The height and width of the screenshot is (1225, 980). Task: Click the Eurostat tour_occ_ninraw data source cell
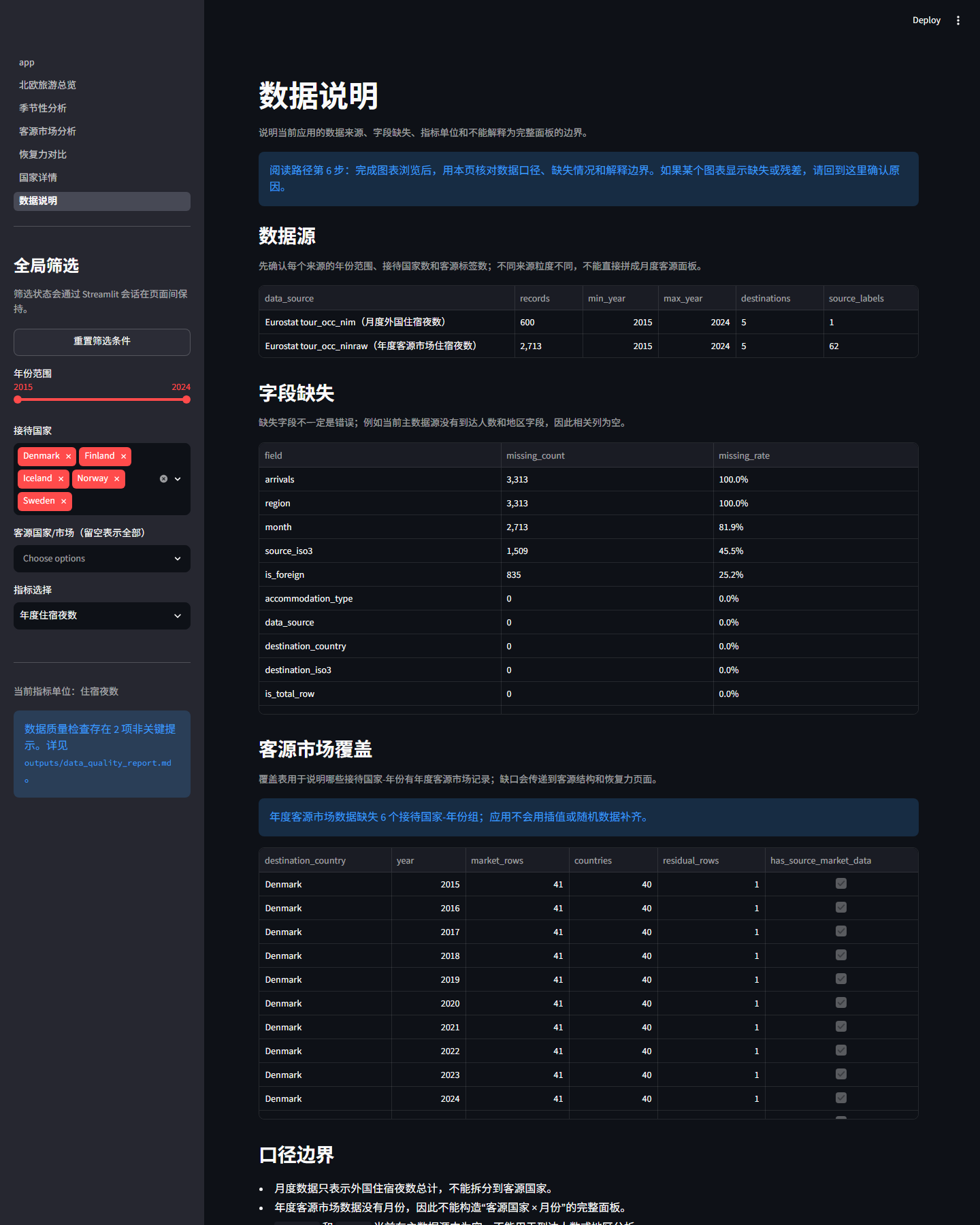pyautogui.click(x=387, y=346)
